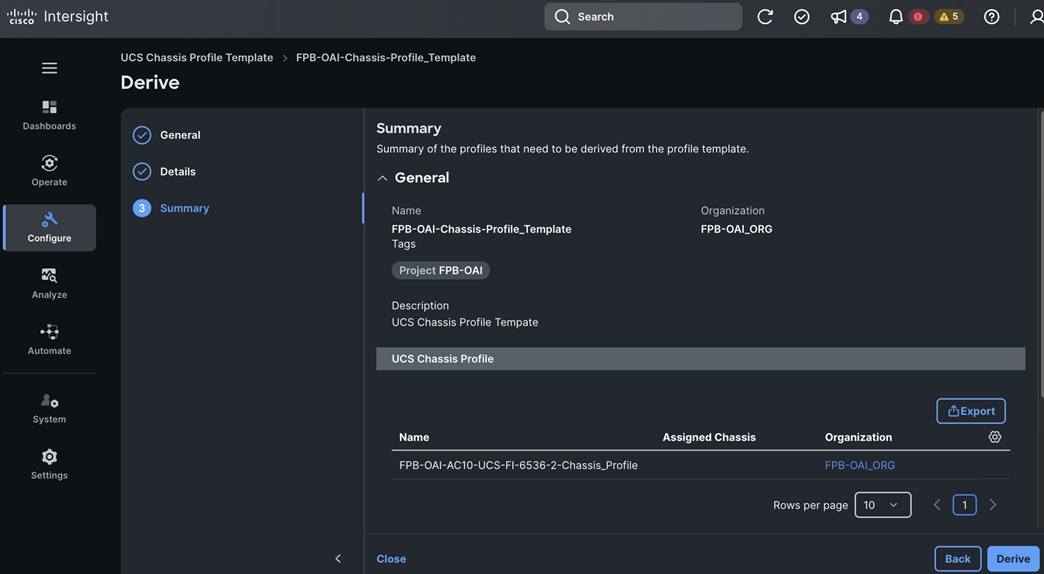Click the Export button
The width and height of the screenshot is (1044, 574).
[x=971, y=411]
